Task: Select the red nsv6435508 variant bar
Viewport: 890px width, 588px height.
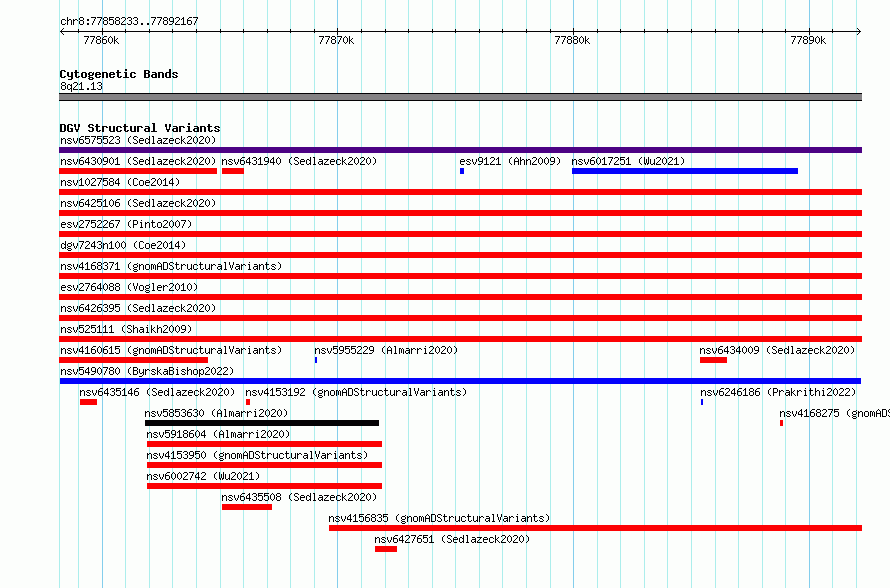Action: 247,507
